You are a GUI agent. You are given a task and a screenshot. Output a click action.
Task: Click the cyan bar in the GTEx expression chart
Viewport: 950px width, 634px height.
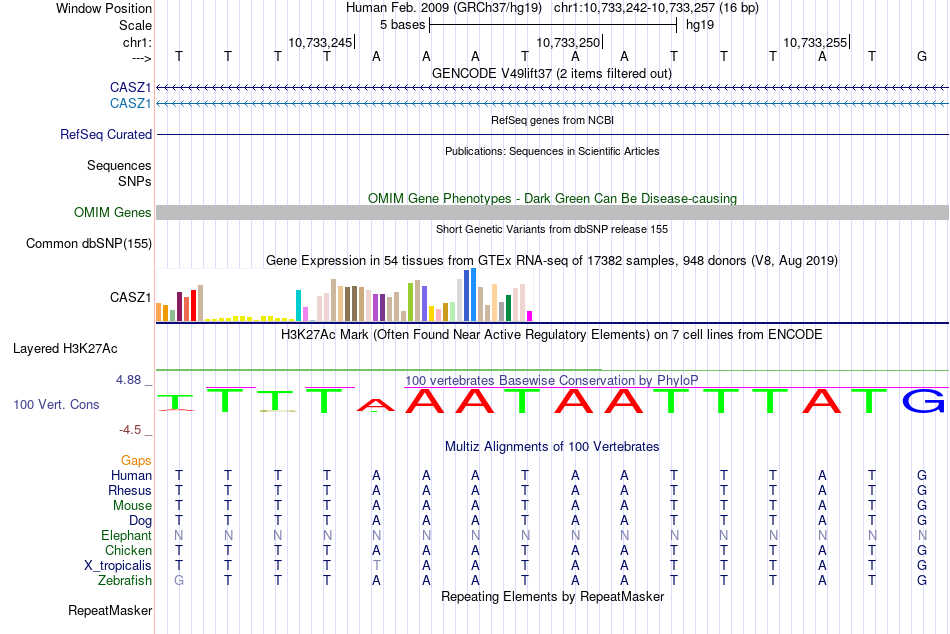(298, 305)
